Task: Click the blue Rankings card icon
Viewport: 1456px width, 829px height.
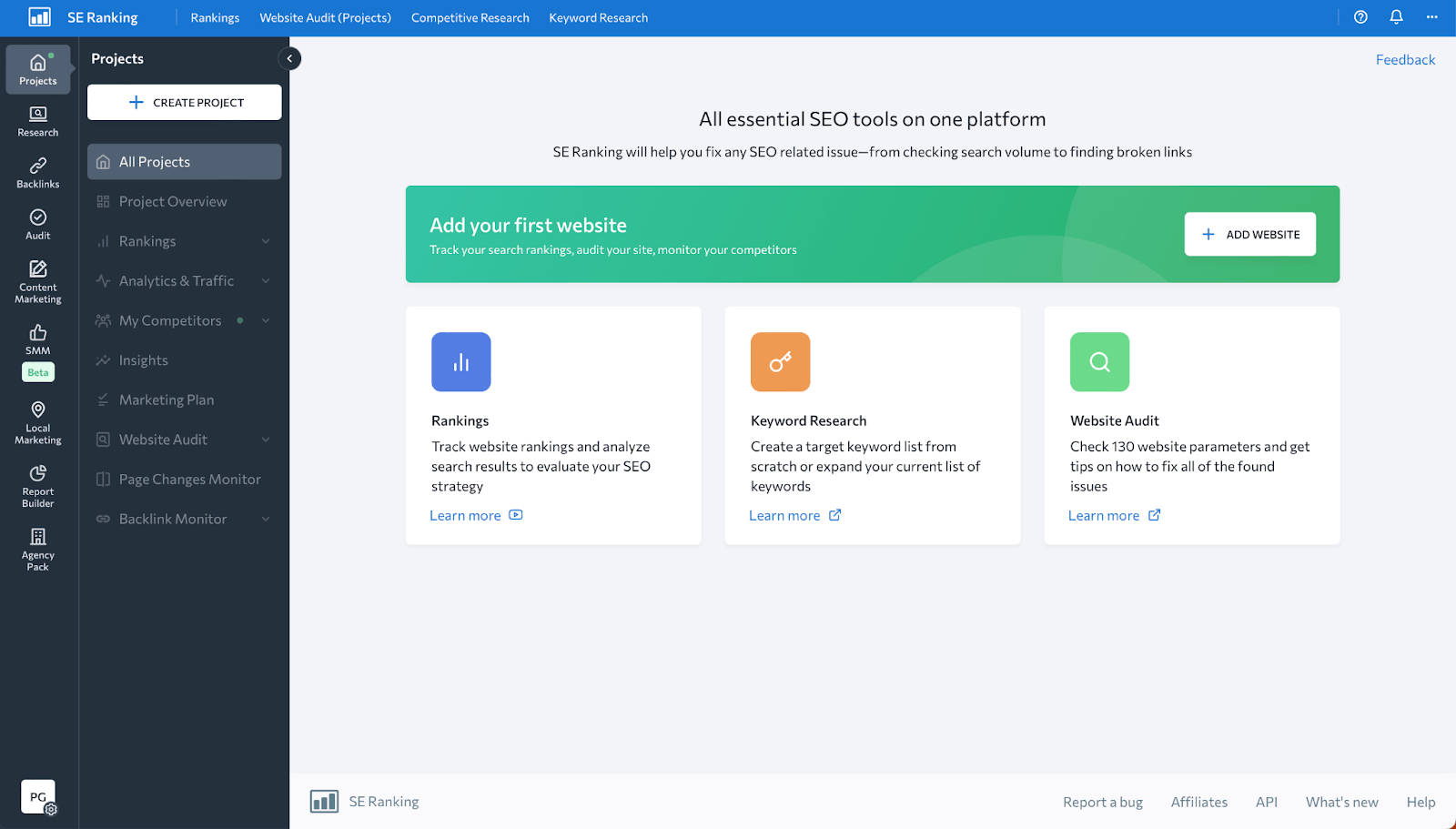Action: 460,362
